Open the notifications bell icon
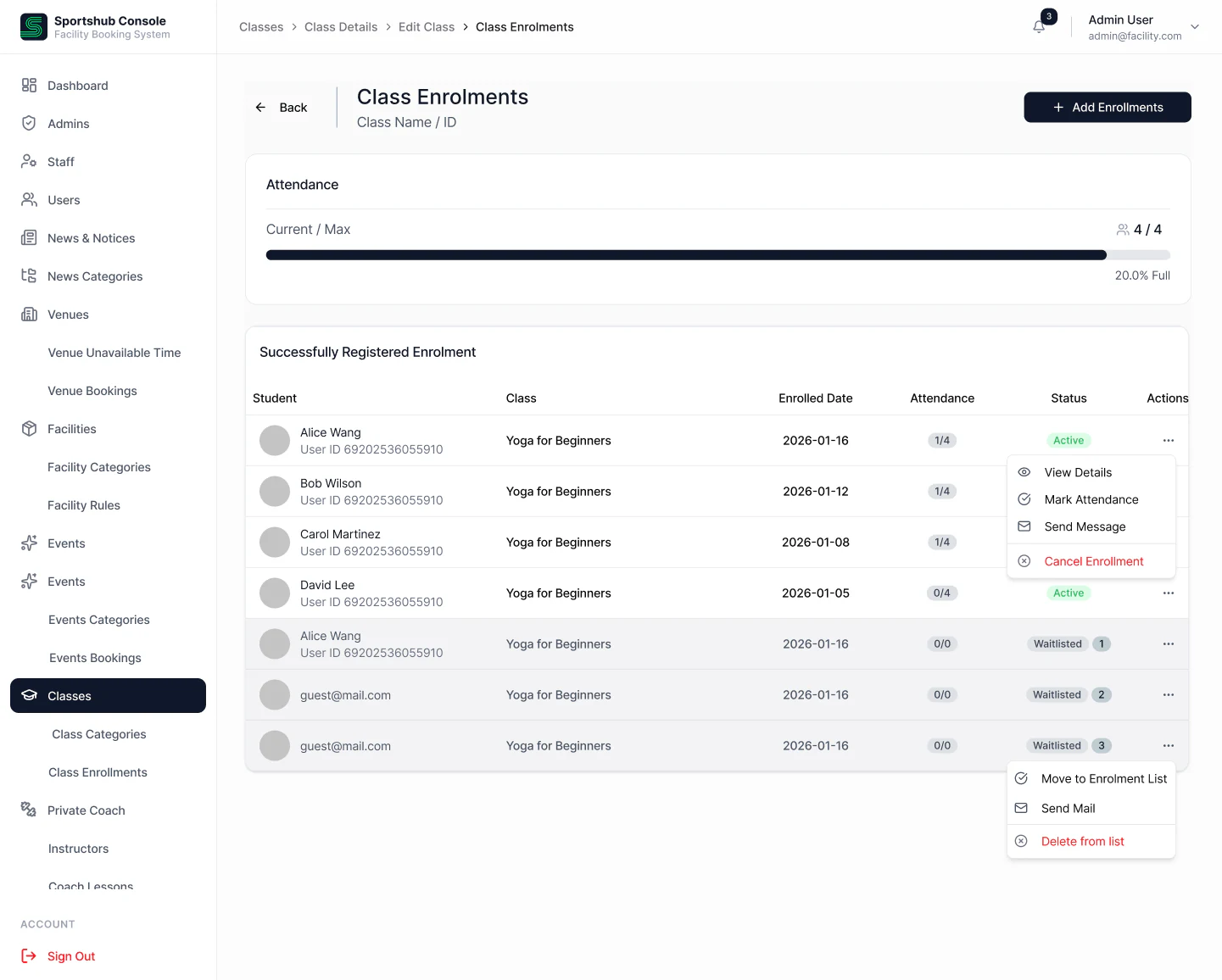The image size is (1222, 980). (1039, 27)
